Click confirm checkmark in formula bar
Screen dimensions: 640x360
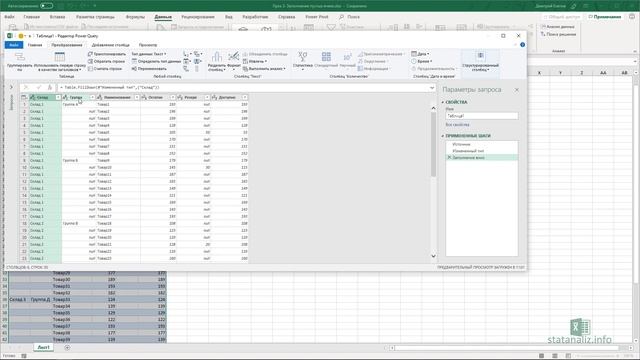[x=38, y=87]
